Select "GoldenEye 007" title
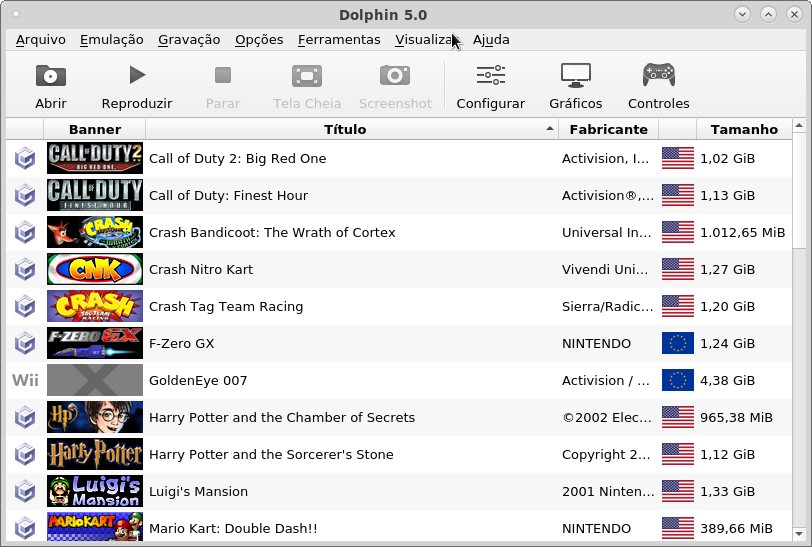This screenshot has height=547, width=812. point(198,380)
